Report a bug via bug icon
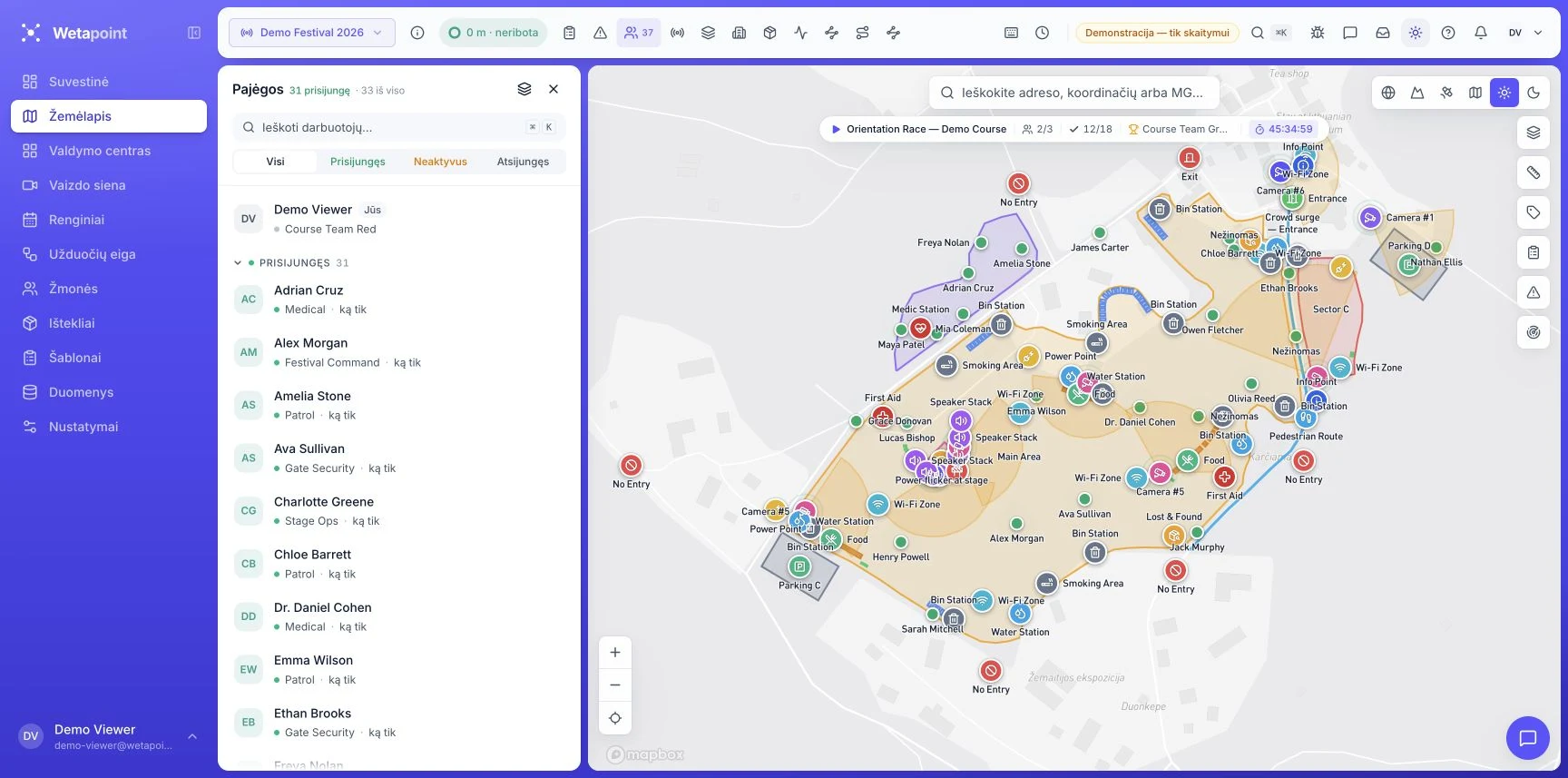The width and height of the screenshot is (1568, 778). tap(1318, 33)
